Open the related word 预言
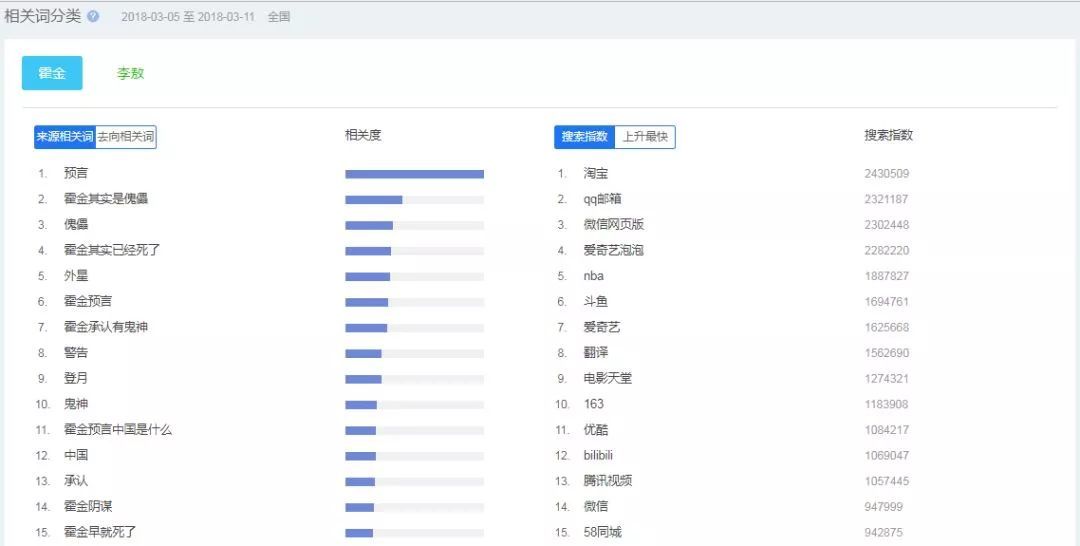The width and height of the screenshot is (1080, 546). [76, 174]
